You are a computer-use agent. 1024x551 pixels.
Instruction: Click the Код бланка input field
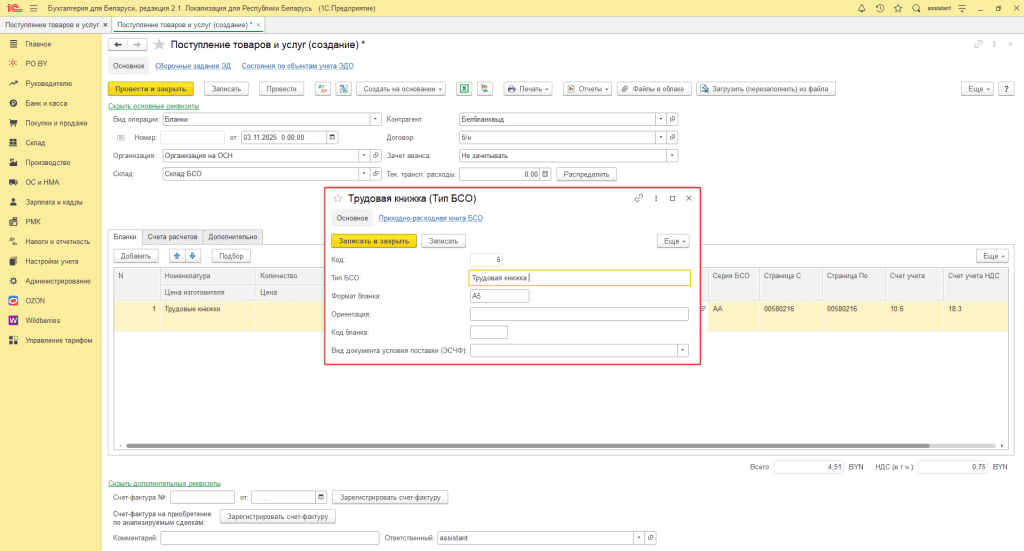[x=488, y=332]
